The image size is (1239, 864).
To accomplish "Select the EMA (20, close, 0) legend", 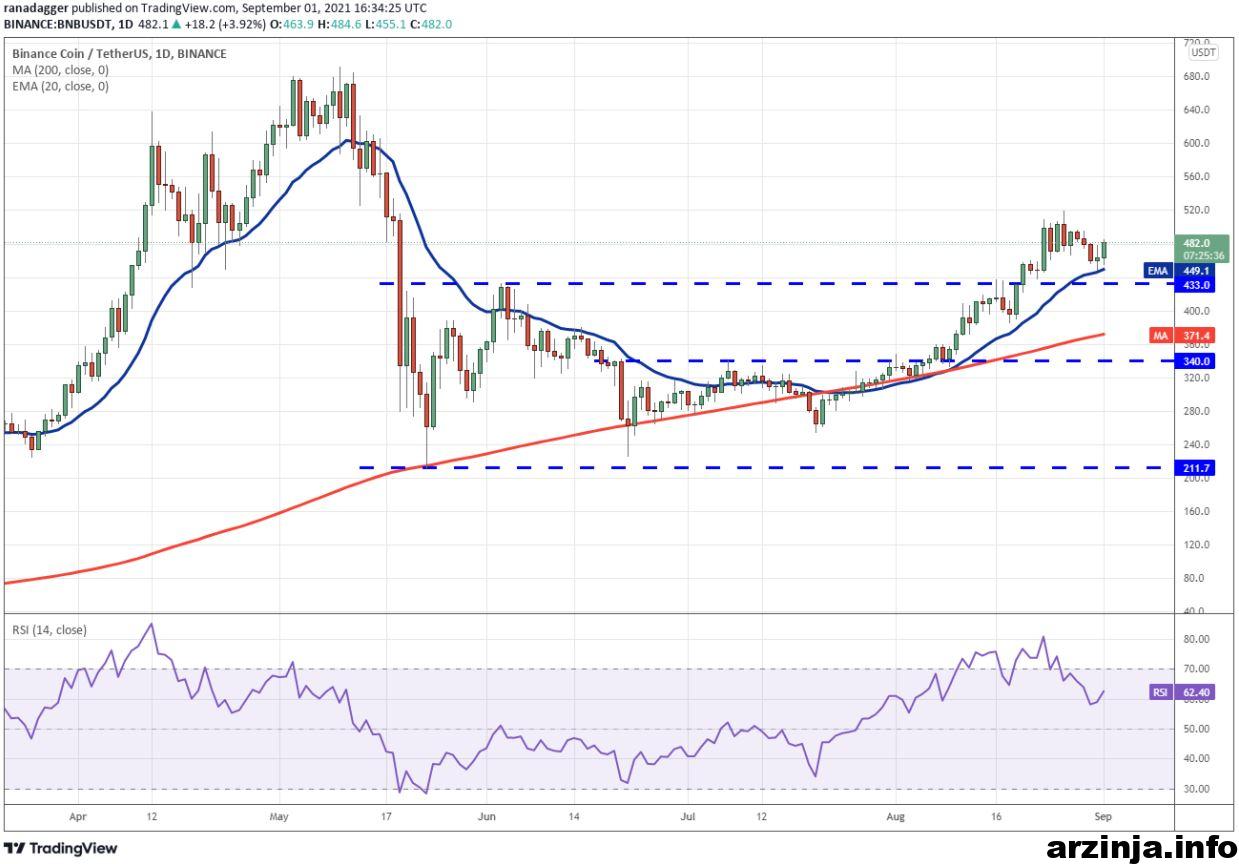I will (x=61, y=87).
